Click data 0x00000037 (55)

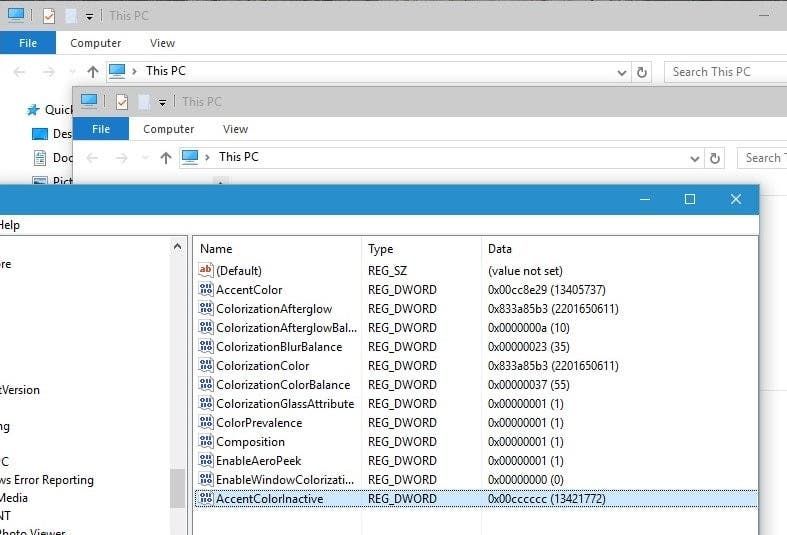528,384
